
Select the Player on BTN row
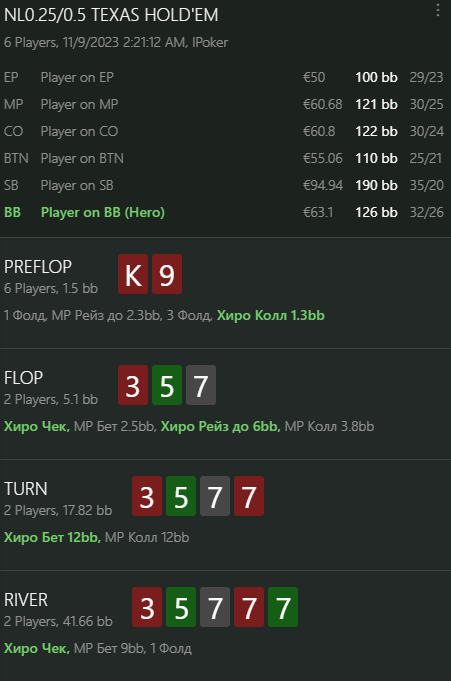click(x=224, y=158)
